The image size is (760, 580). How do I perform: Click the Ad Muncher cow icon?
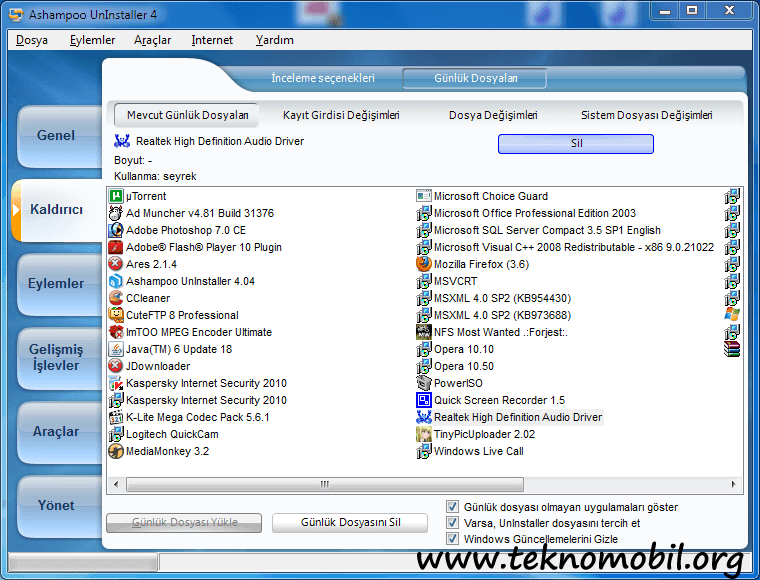(x=116, y=213)
